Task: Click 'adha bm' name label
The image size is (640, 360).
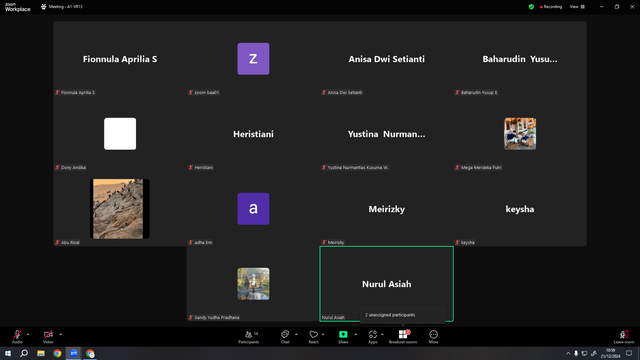Action: [x=203, y=242]
